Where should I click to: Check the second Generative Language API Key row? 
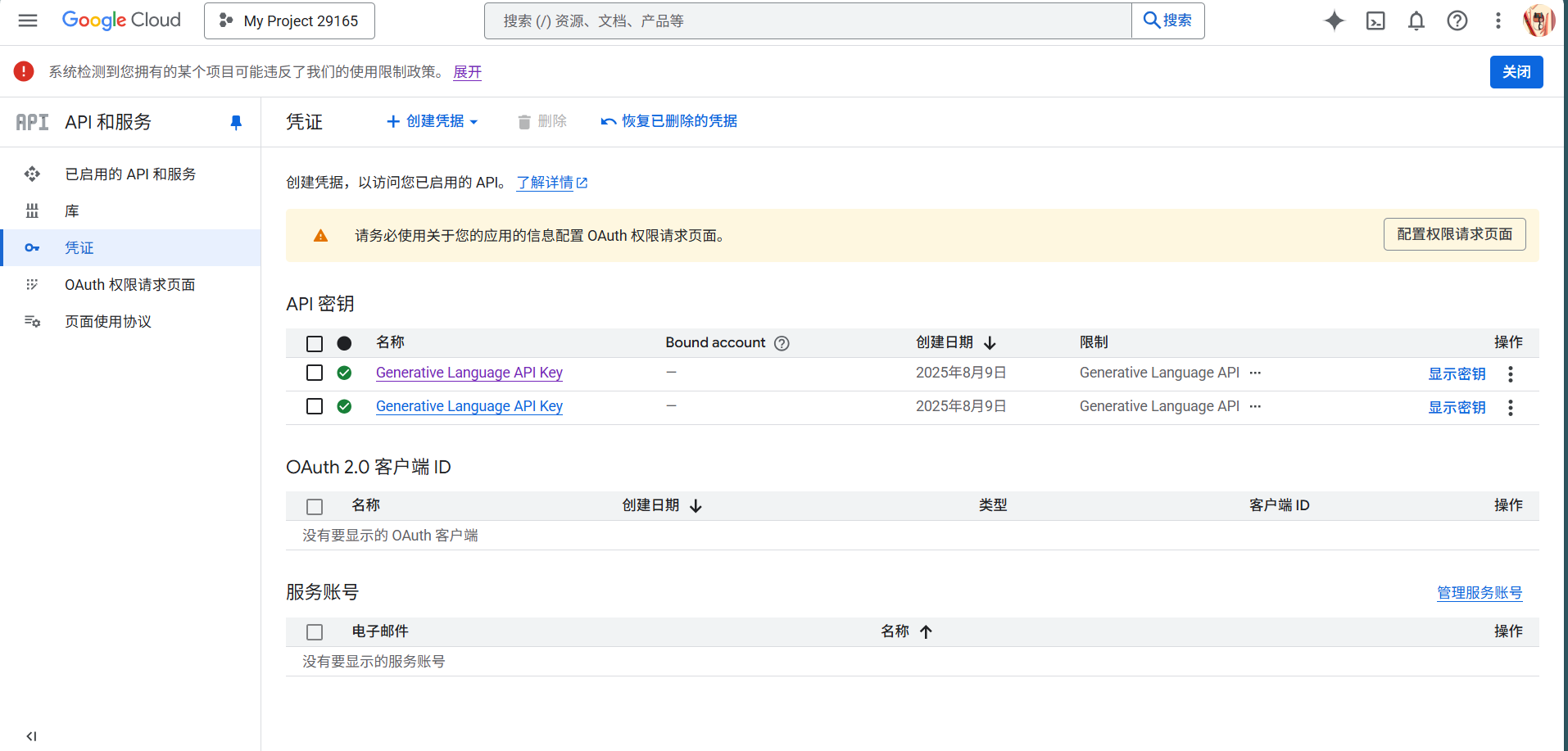pos(315,406)
